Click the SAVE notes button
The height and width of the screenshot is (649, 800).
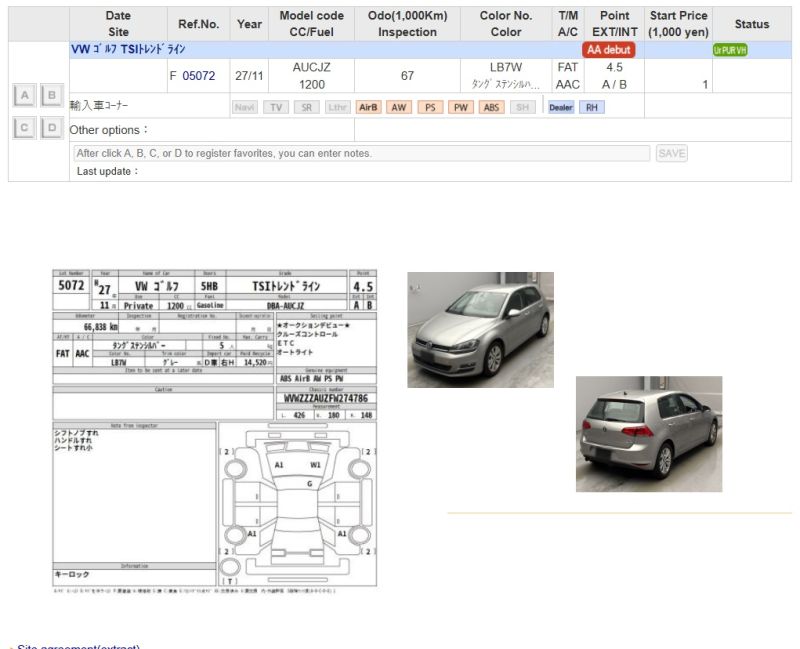(x=671, y=153)
